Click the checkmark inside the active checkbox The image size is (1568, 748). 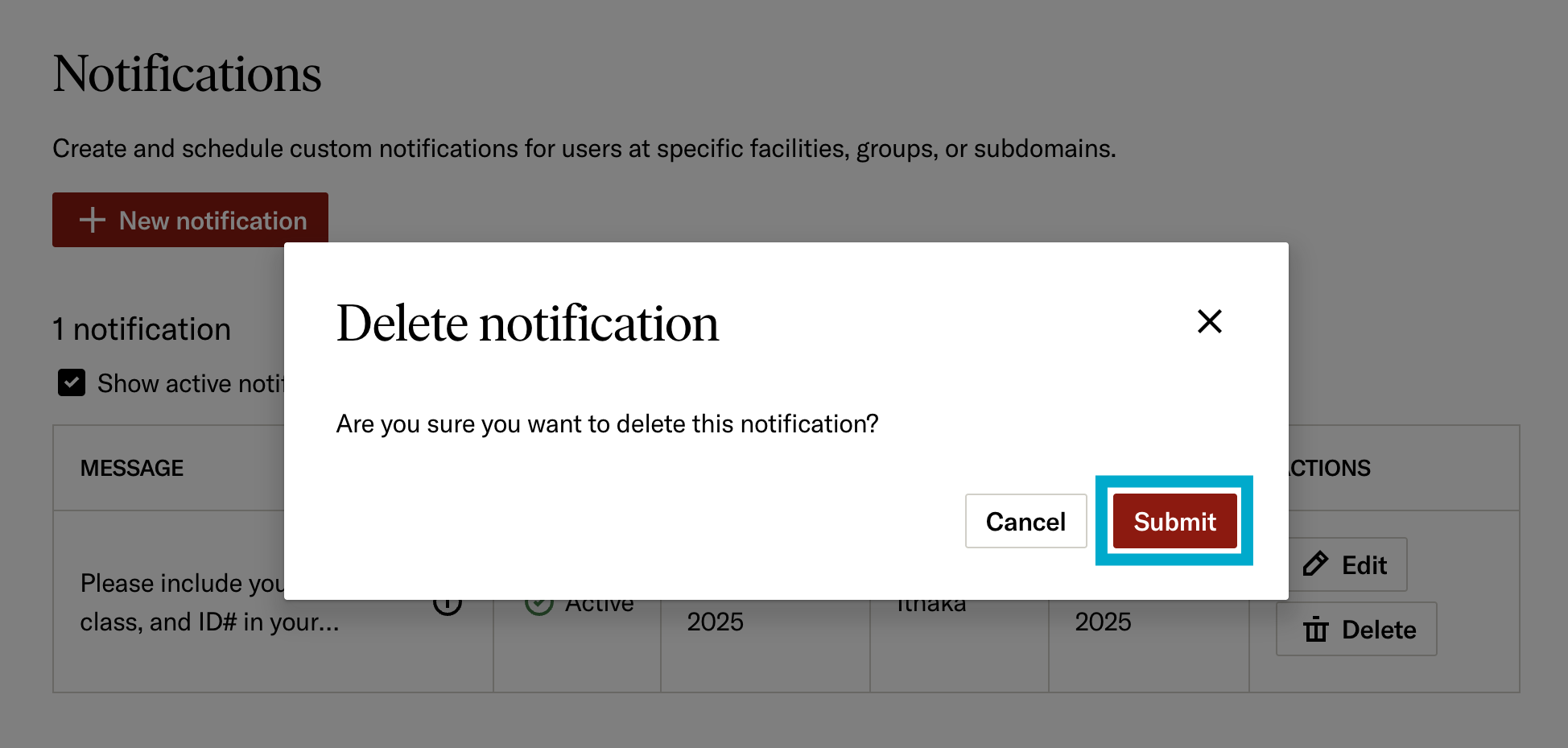(x=72, y=382)
